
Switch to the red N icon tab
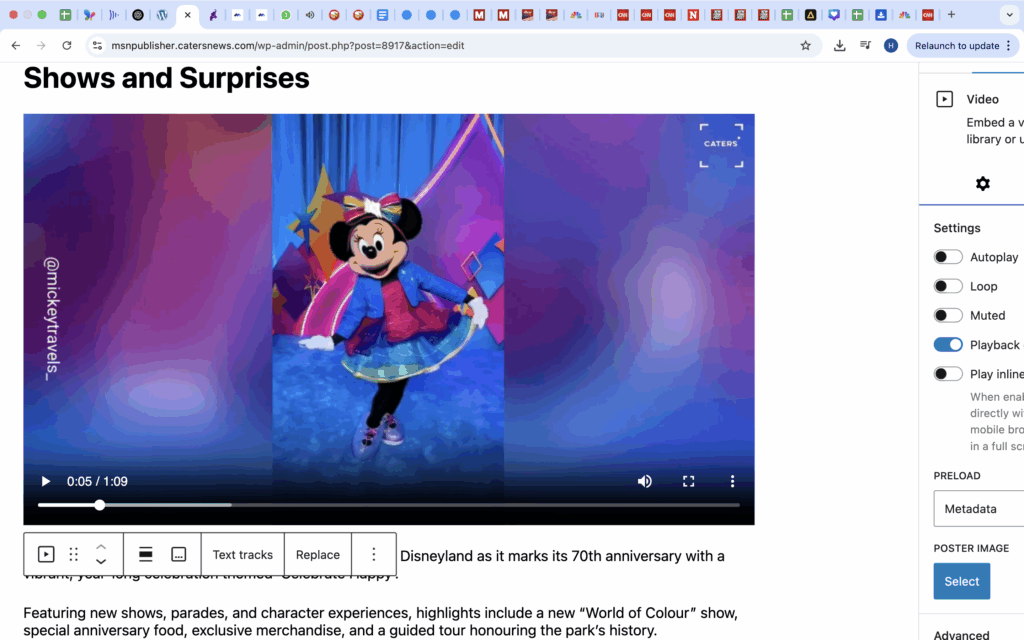pyautogui.click(x=693, y=14)
